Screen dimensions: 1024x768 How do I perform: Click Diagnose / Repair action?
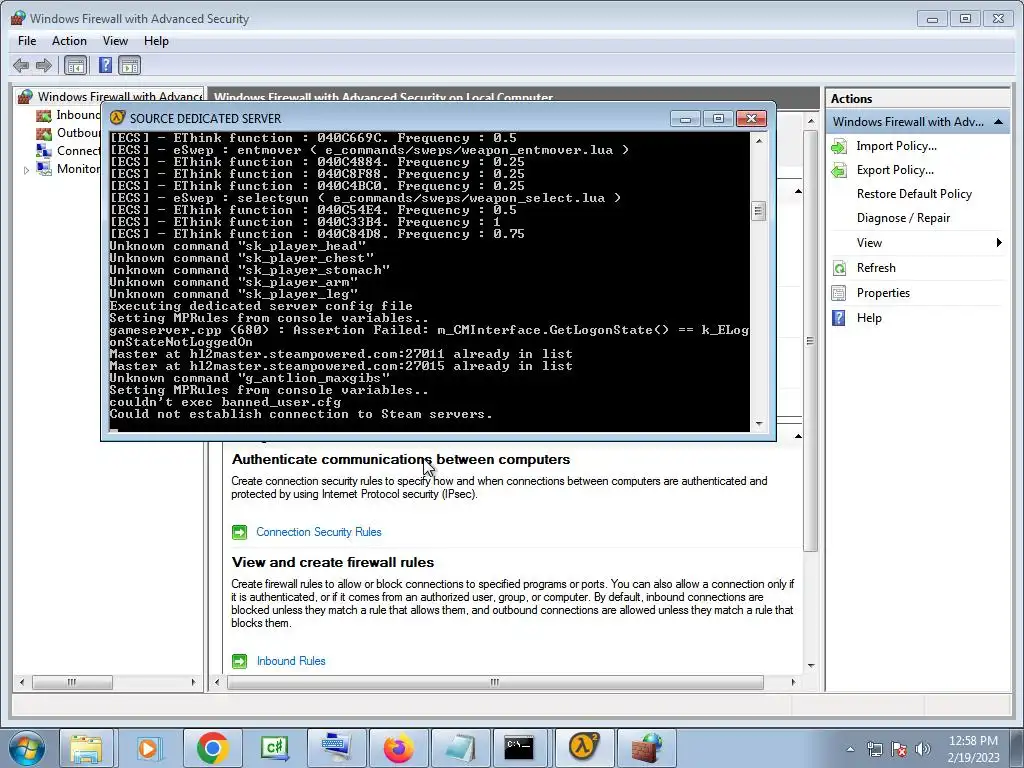pos(903,218)
